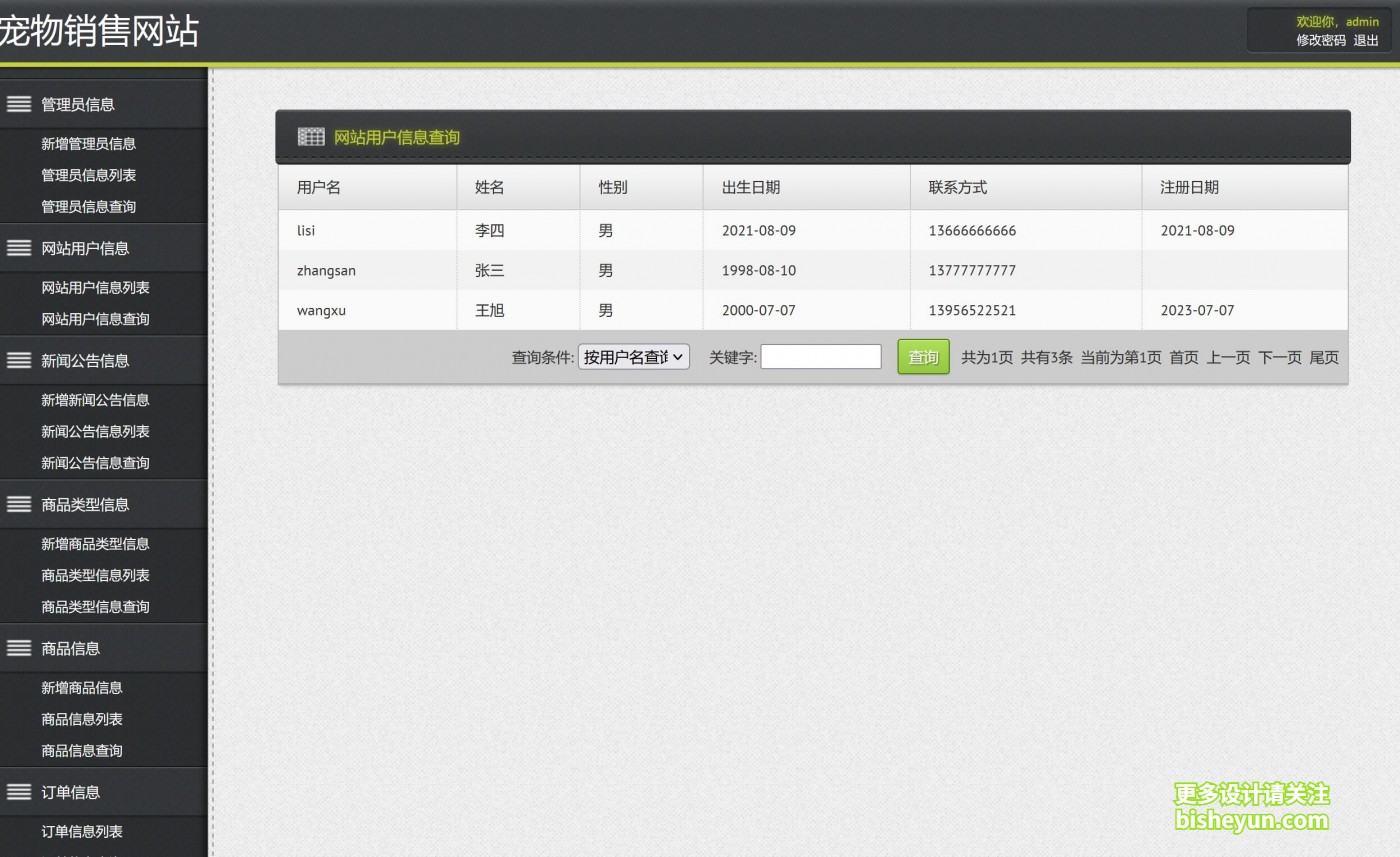The width and height of the screenshot is (1400, 857).
Task: Go to 首页 first page link
Action: [1184, 358]
